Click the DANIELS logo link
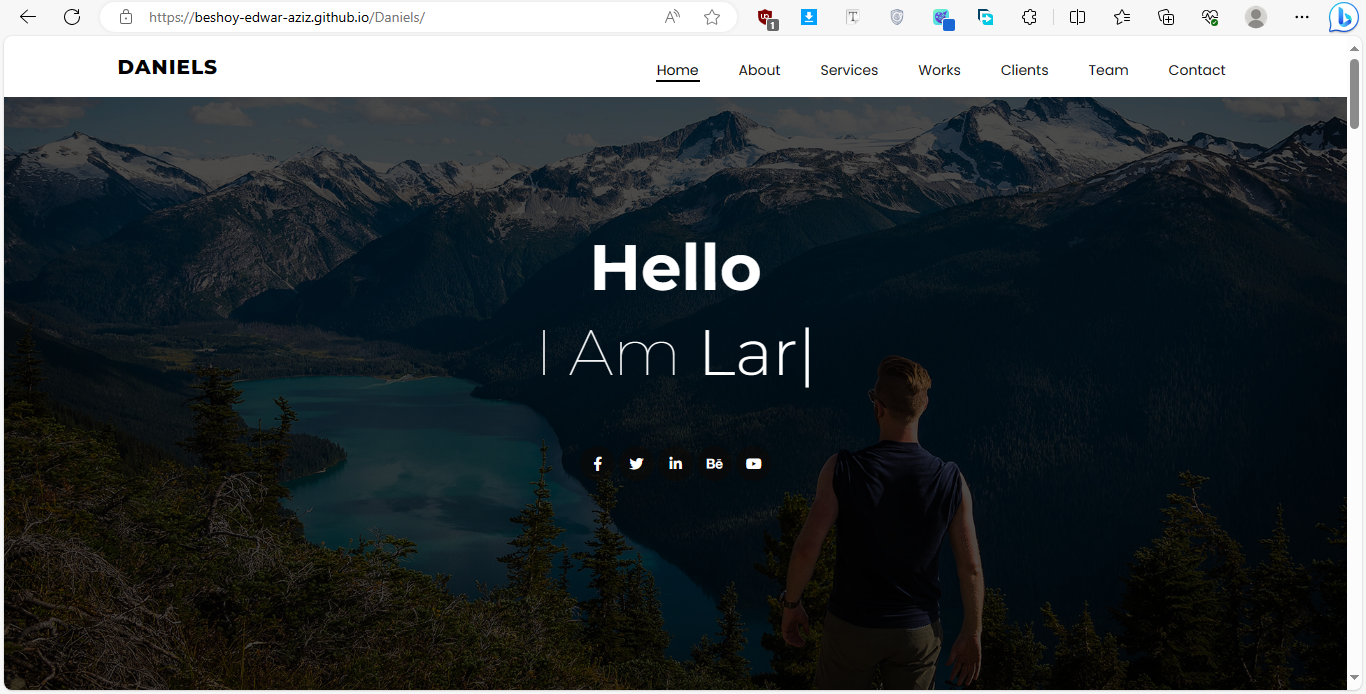Screen dimensions: 1366x694 click(x=167, y=67)
